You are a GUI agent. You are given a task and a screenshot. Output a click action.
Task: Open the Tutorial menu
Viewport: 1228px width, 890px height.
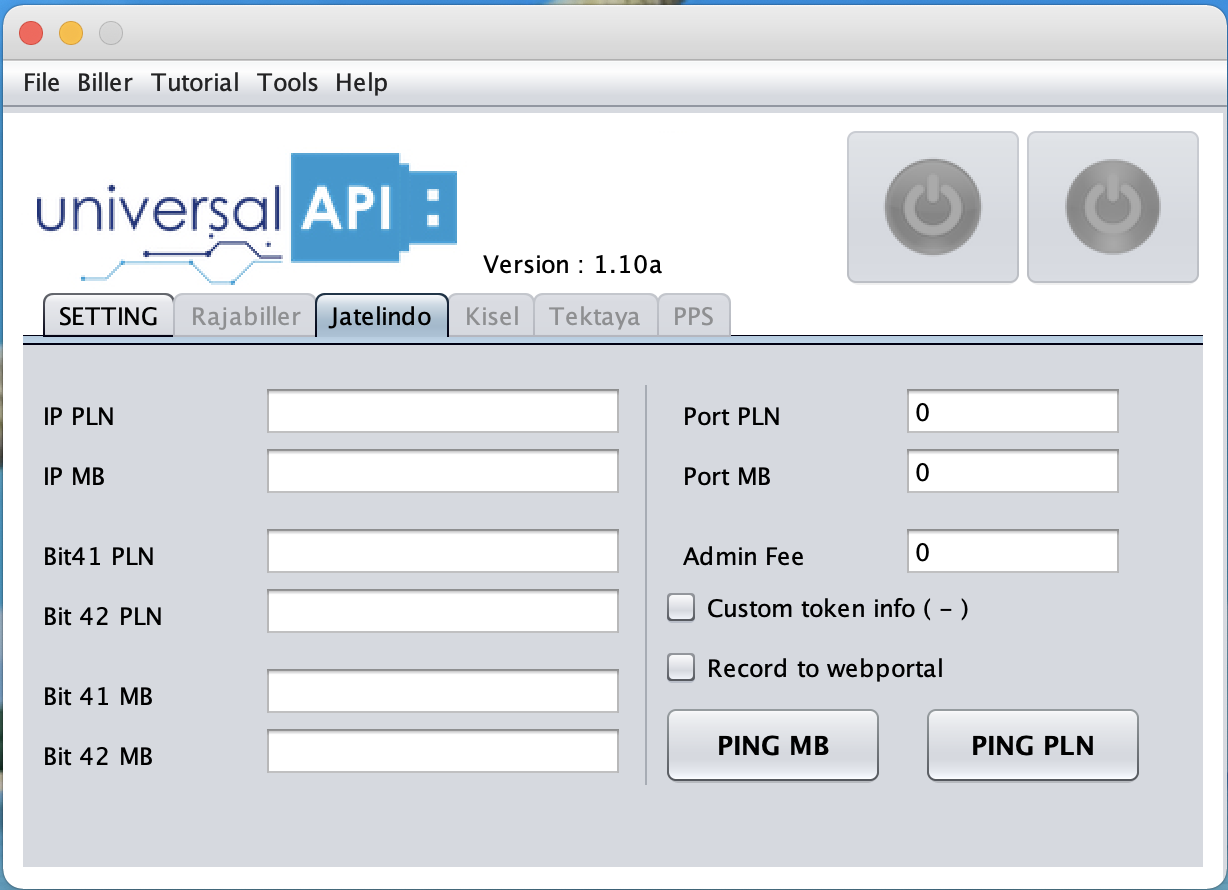pyautogui.click(x=195, y=83)
